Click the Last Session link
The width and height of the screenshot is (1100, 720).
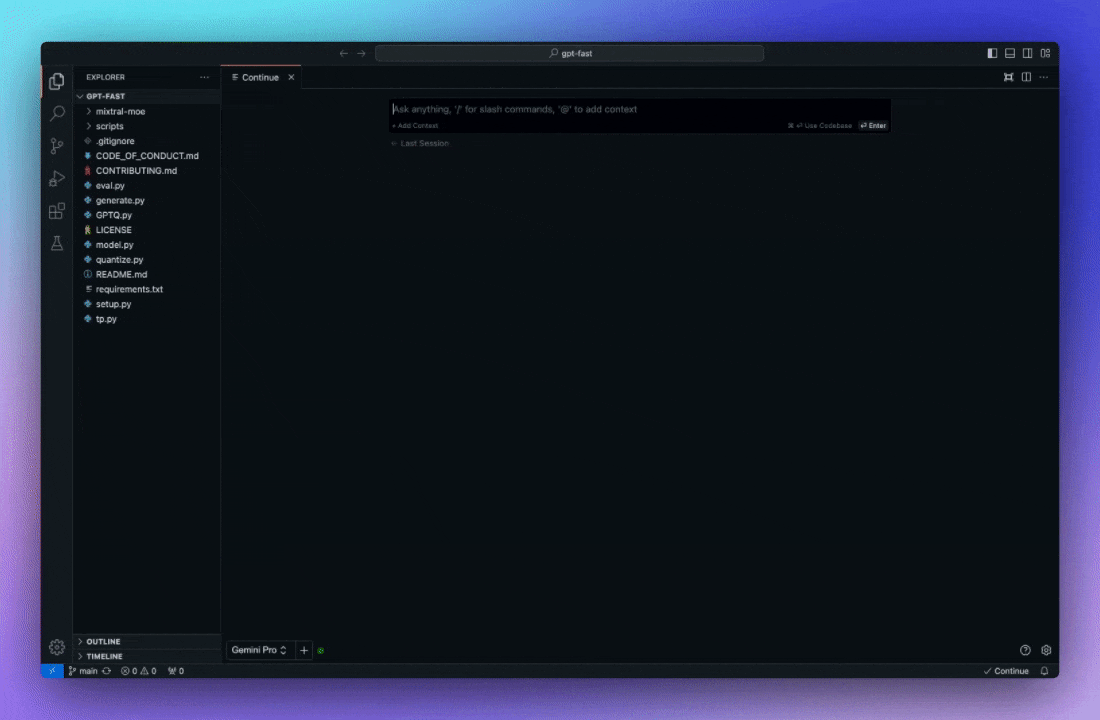tap(419, 143)
